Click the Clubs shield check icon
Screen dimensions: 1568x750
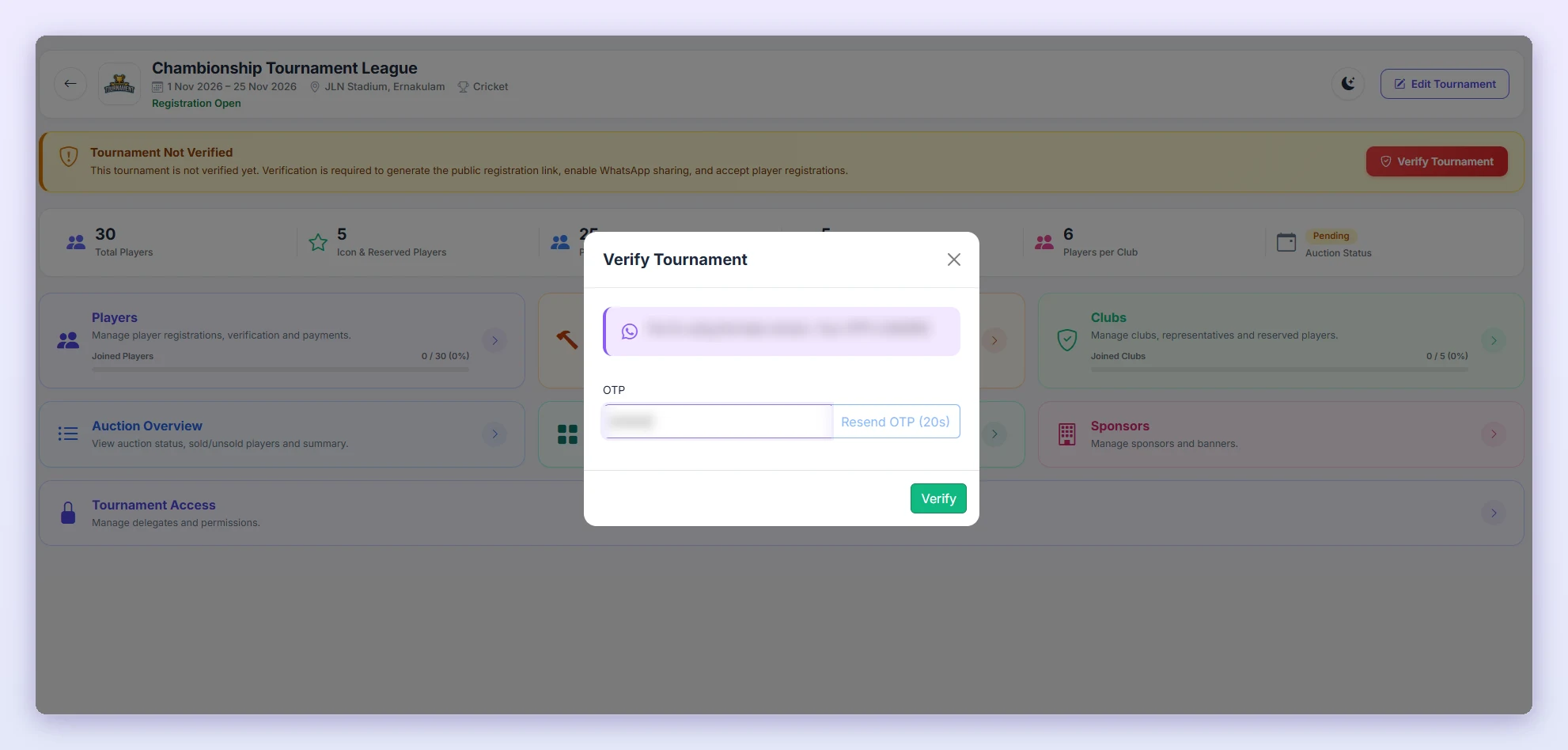click(x=1067, y=340)
